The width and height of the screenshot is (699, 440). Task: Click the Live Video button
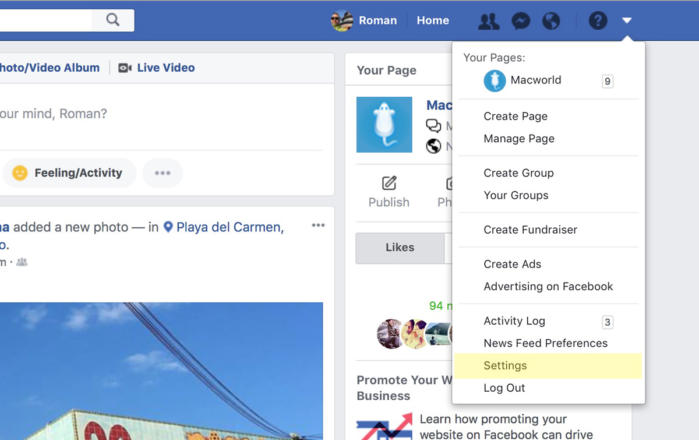click(156, 68)
